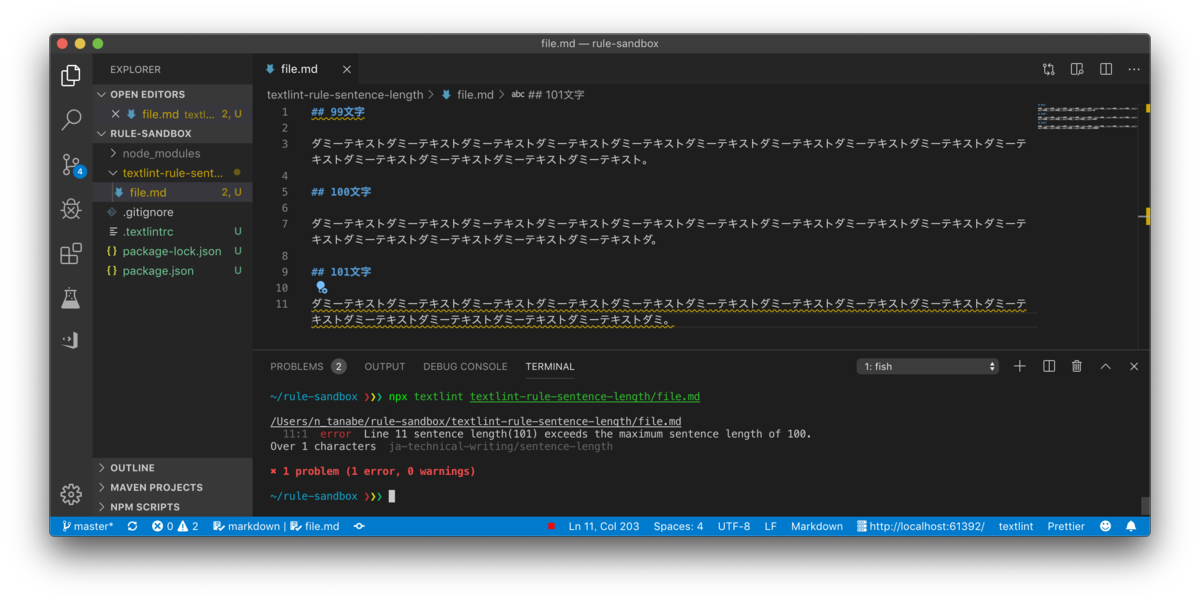Viewport: 1200px width, 602px height.
Task: Change line ending via 'LF' status item
Action: [771, 526]
